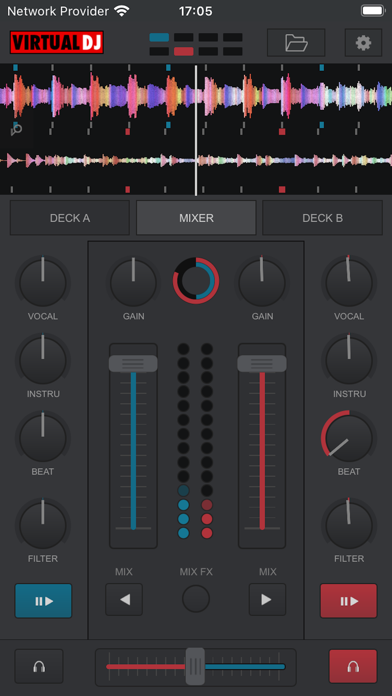Viewport: 392px width, 696px height.
Task: Click the right deck FILTER knob
Action: point(349,525)
